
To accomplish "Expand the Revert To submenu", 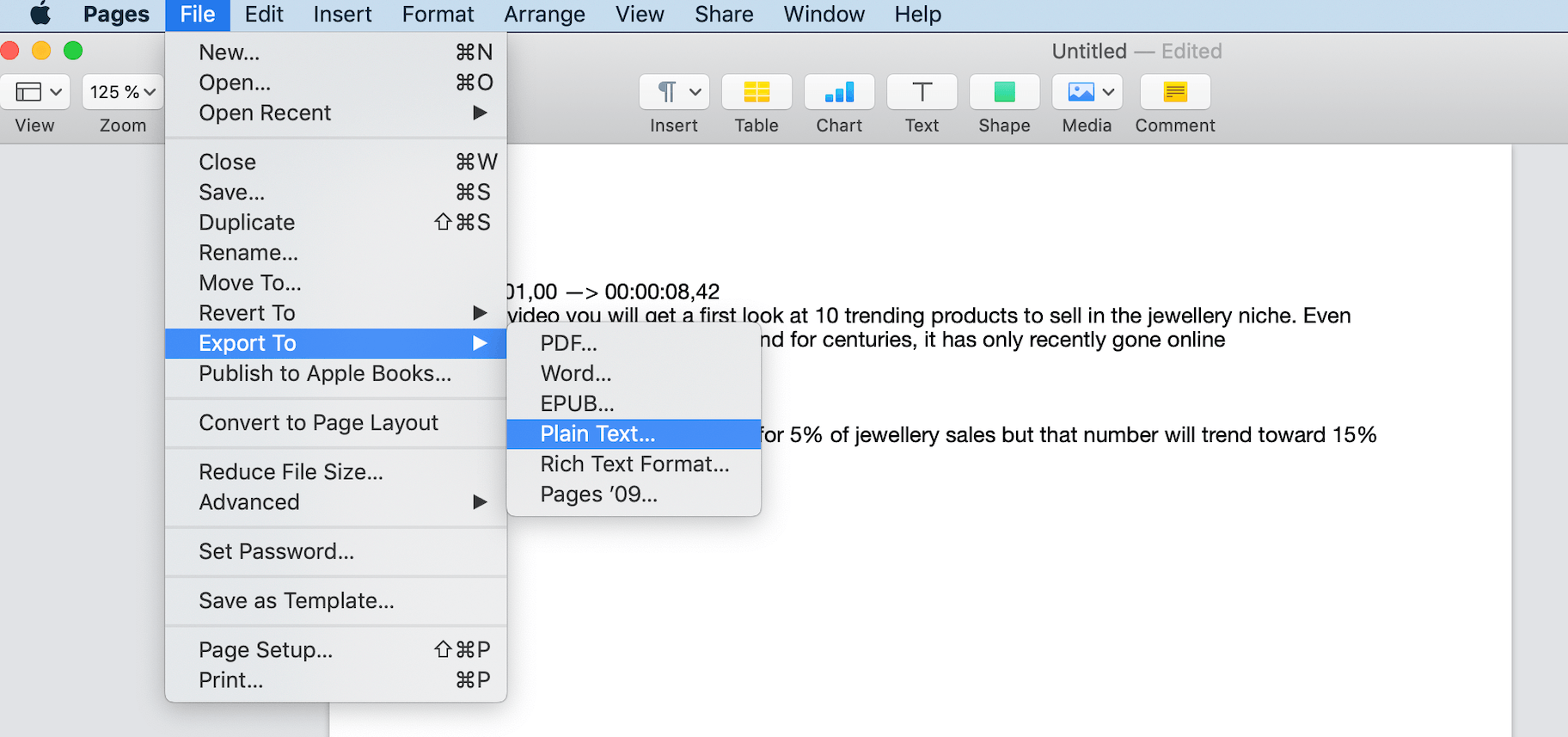I will click(x=335, y=313).
